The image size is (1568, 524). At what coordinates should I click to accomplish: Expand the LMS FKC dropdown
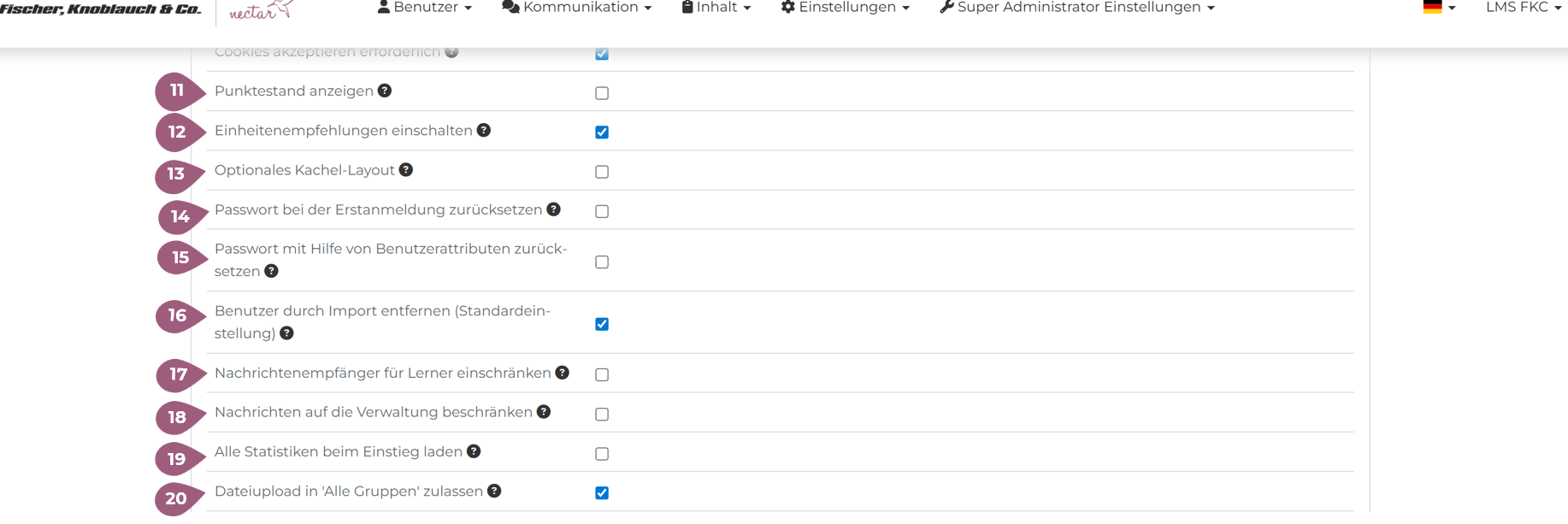point(1523,8)
